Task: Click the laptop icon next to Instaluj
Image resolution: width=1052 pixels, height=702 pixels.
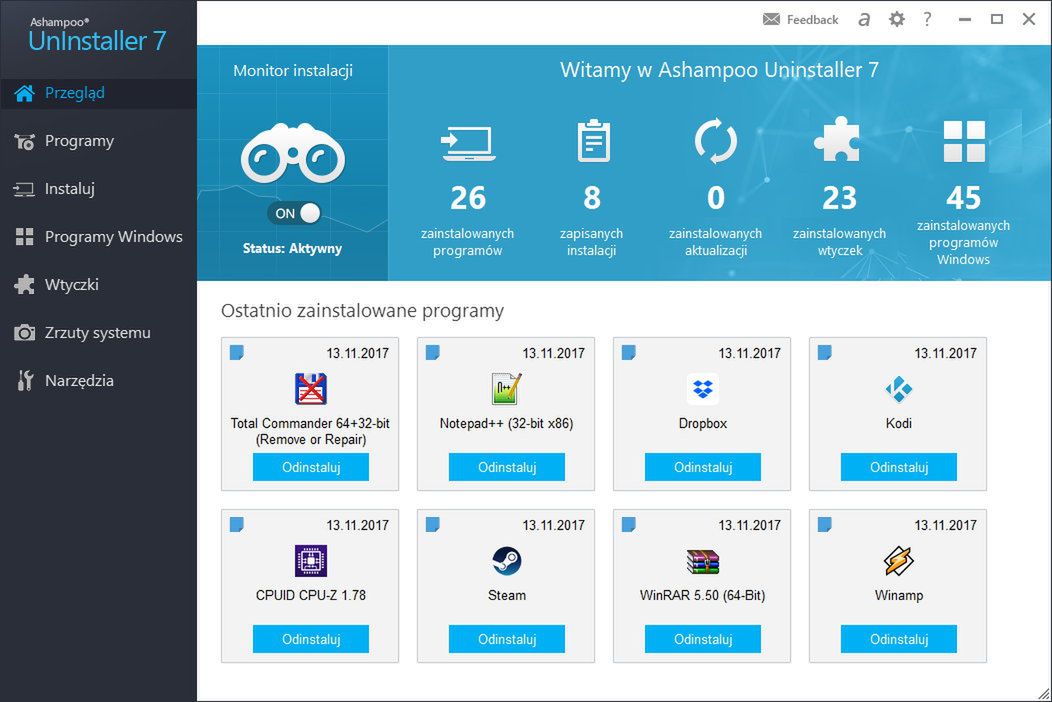Action: [x=24, y=190]
